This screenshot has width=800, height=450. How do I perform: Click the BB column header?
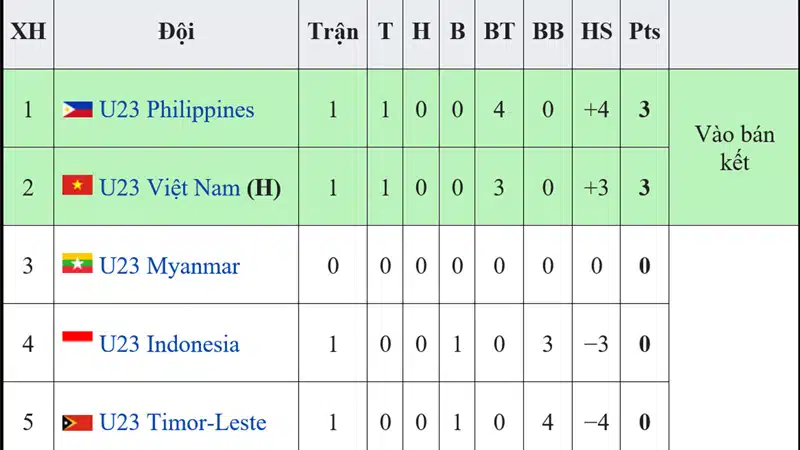tap(548, 32)
